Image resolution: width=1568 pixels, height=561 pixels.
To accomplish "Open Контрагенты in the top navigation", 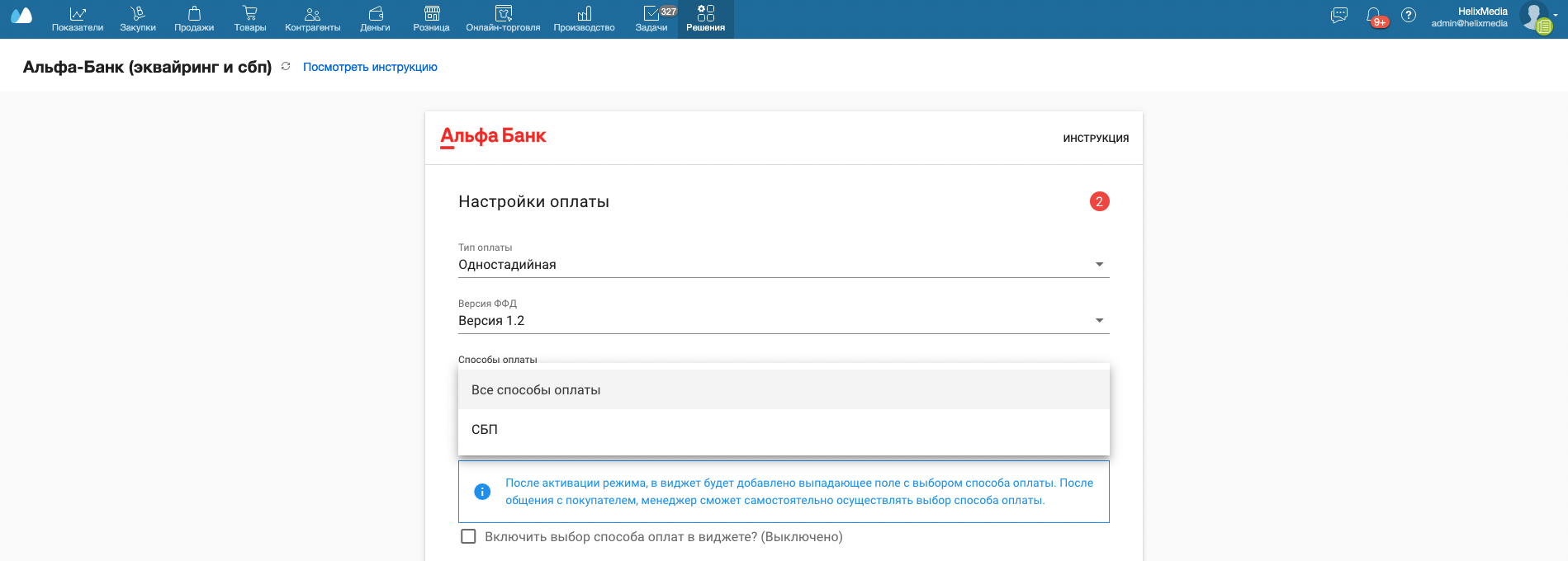I will point(312,19).
